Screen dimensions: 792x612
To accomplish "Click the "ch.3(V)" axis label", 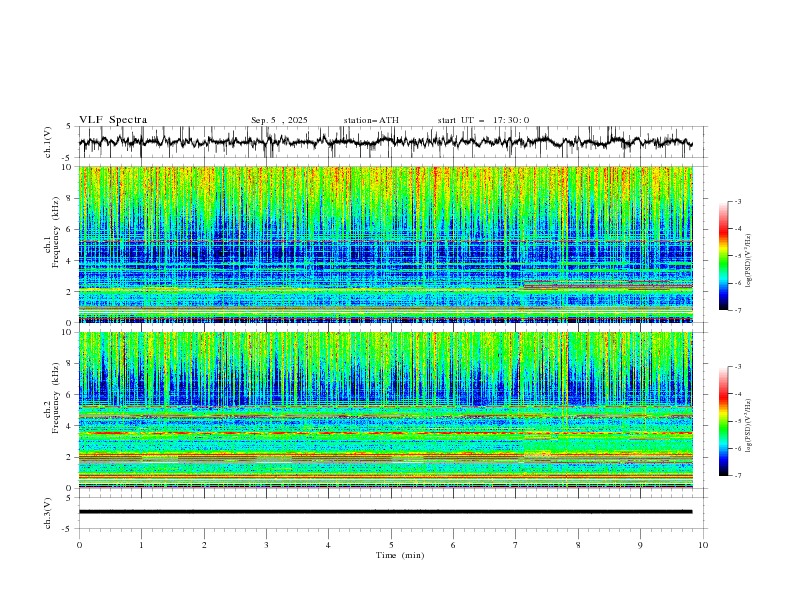I will click(x=48, y=513).
